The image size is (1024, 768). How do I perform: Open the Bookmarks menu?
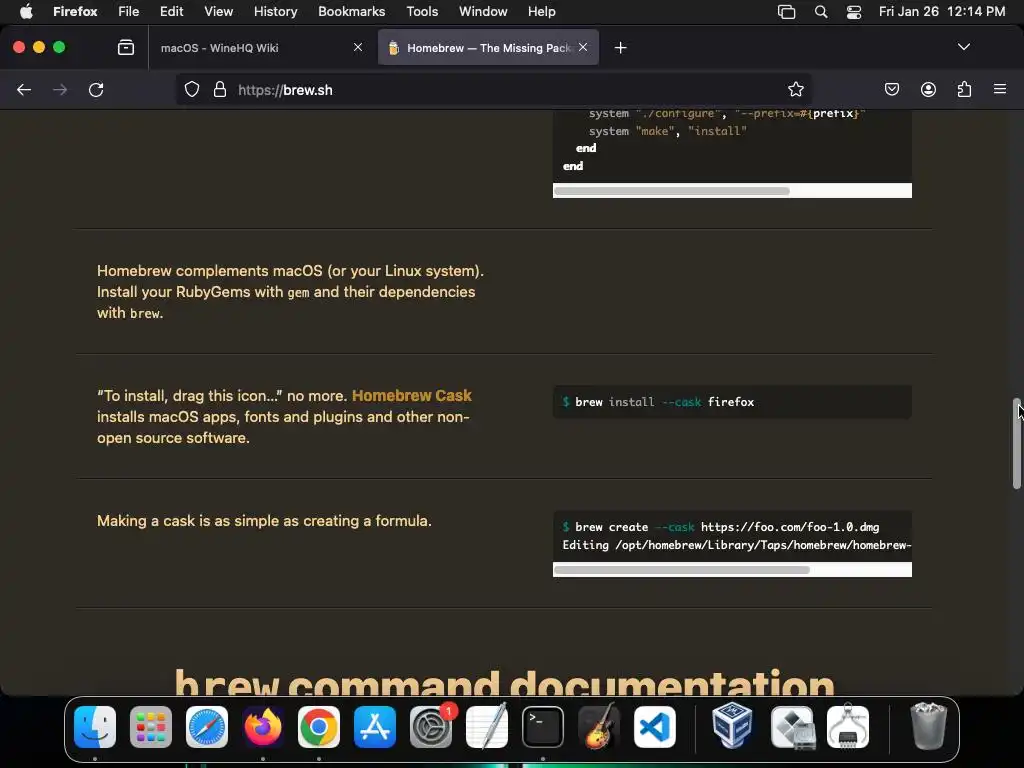pyautogui.click(x=351, y=12)
